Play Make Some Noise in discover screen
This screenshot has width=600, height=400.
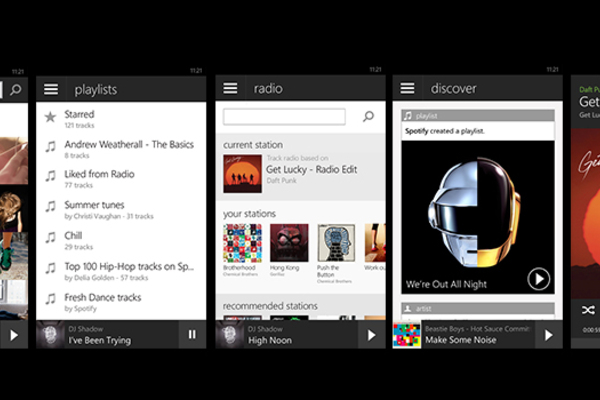[548, 335]
